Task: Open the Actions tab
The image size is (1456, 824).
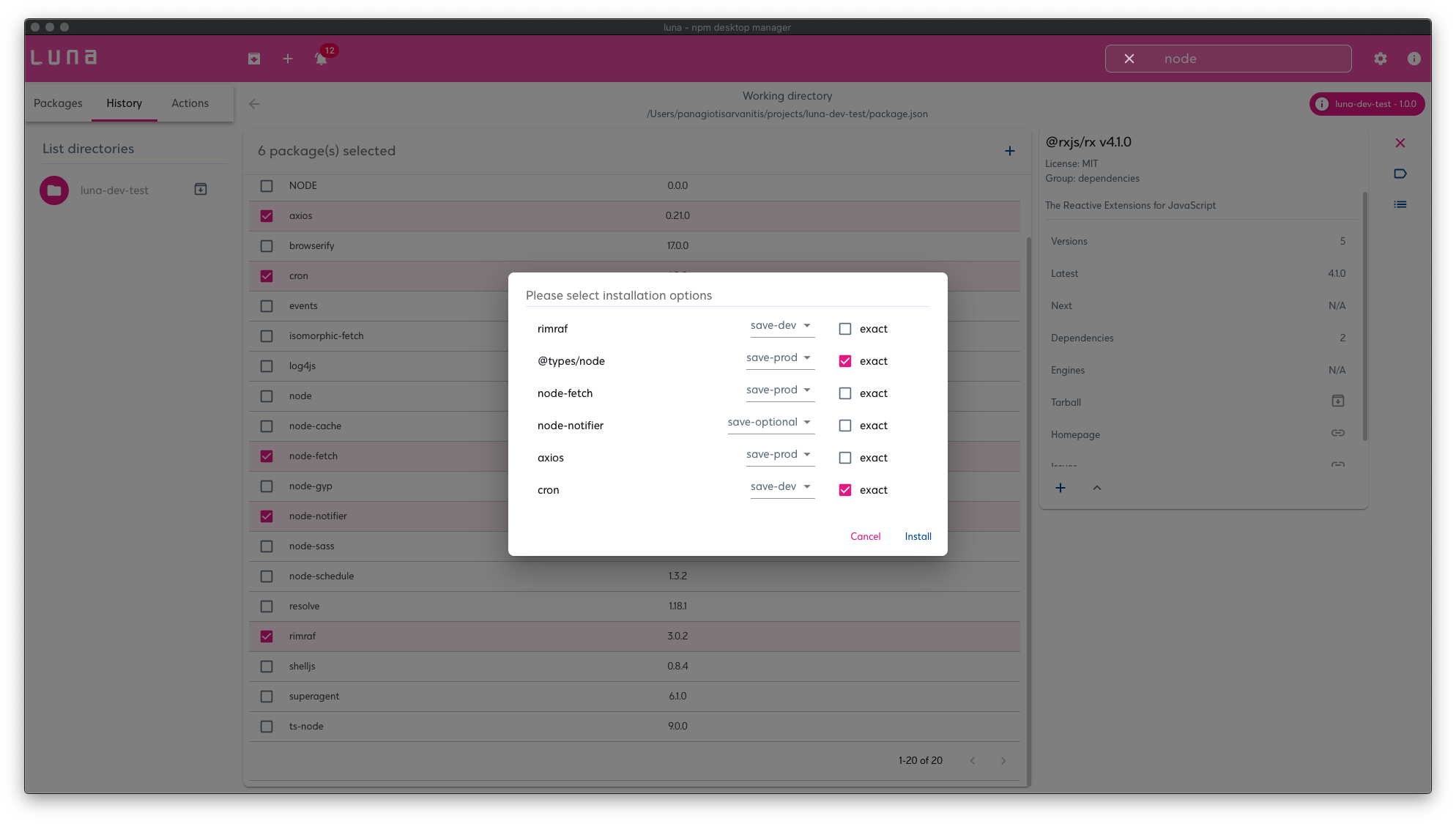Action: click(190, 103)
